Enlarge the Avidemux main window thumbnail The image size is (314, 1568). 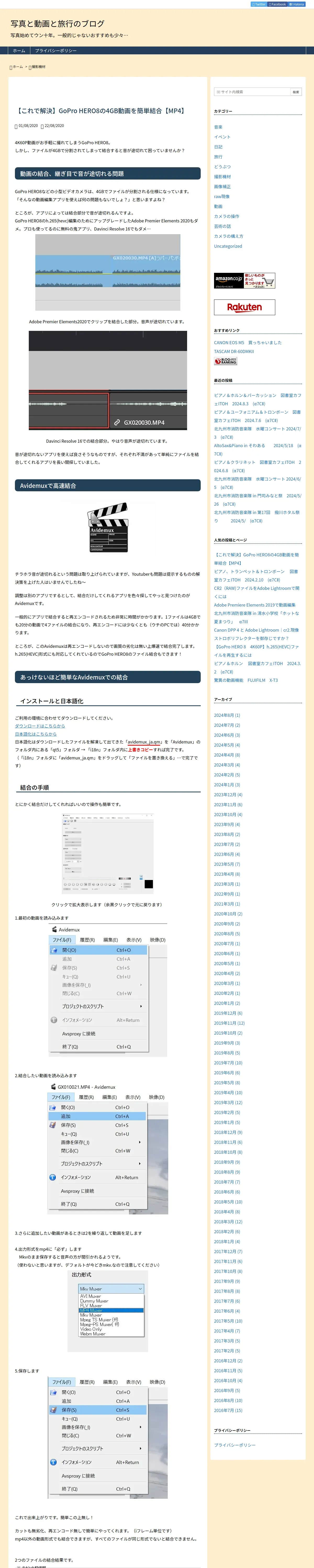[107, 854]
